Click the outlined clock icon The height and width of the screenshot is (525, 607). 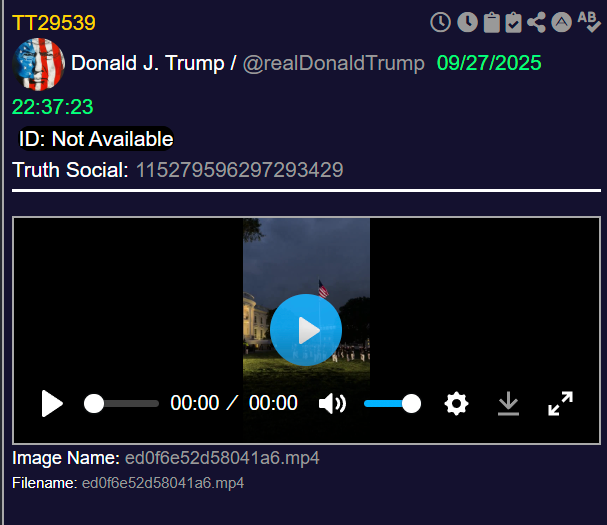point(441,22)
